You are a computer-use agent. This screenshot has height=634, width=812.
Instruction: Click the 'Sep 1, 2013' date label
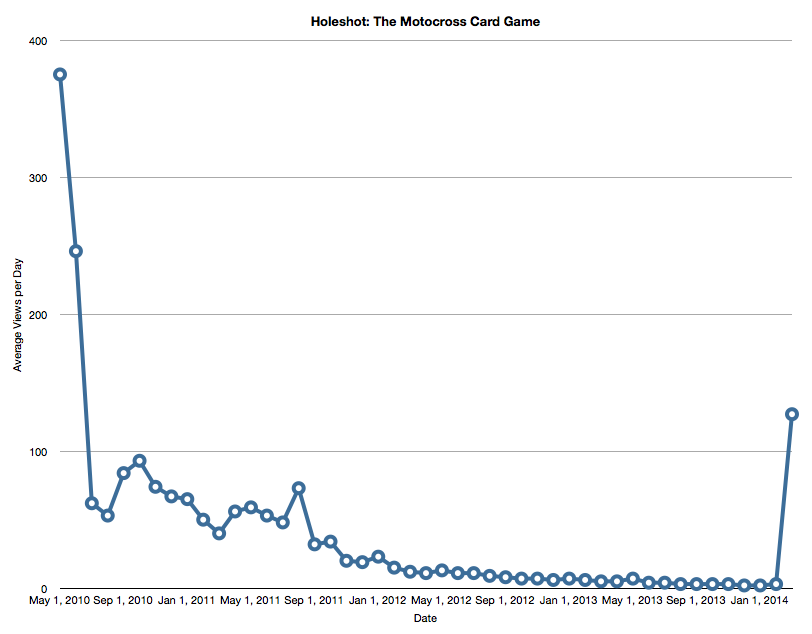coord(696,600)
